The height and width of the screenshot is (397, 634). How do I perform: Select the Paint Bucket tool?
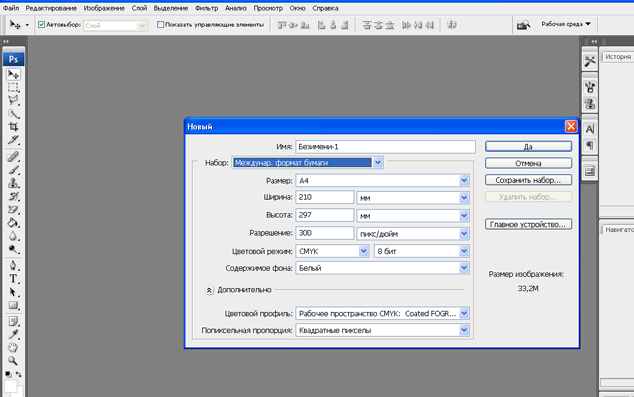13,223
